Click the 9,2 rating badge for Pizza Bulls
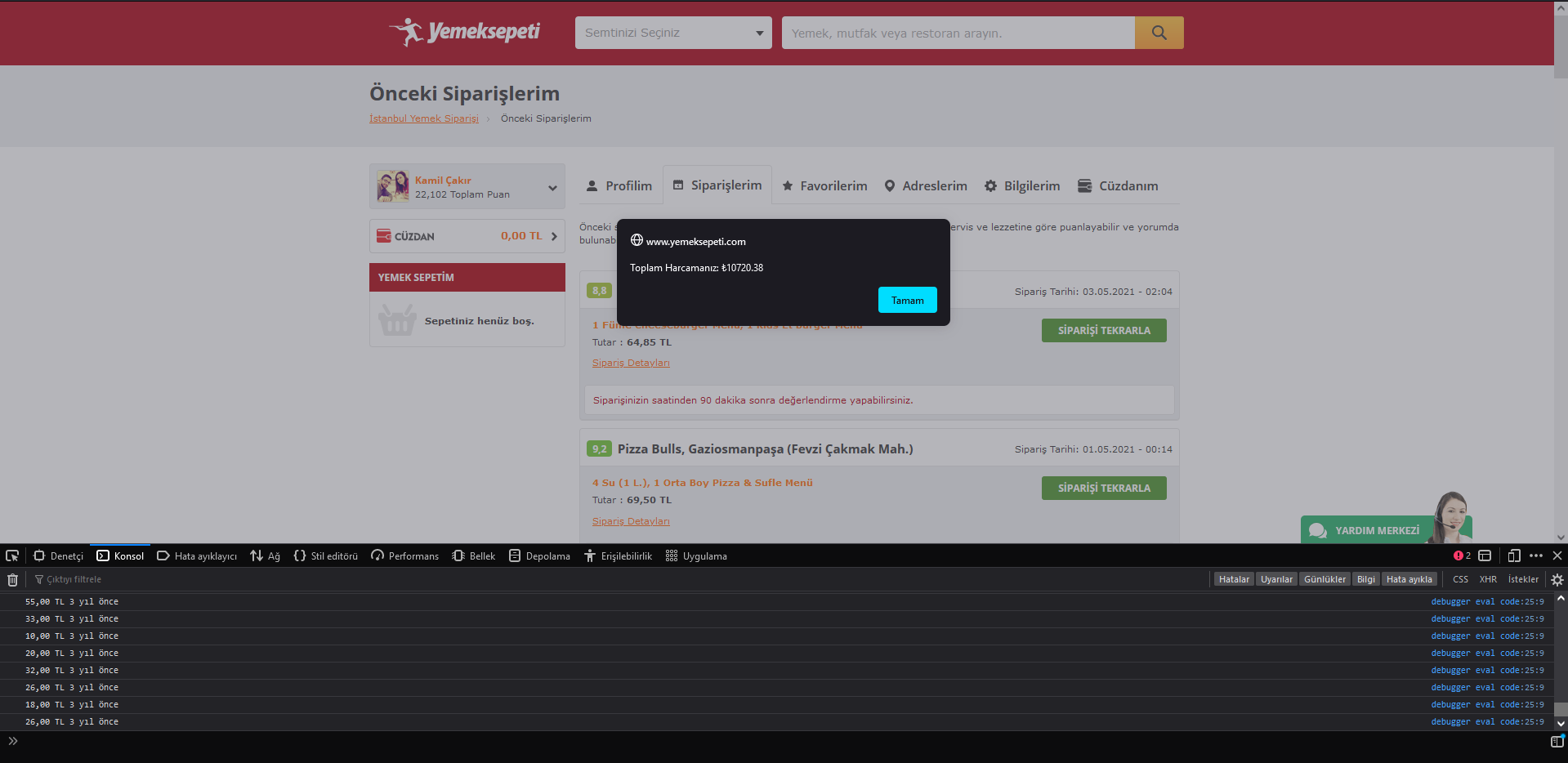Image resolution: width=1568 pixels, height=763 pixels. pyautogui.click(x=599, y=448)
